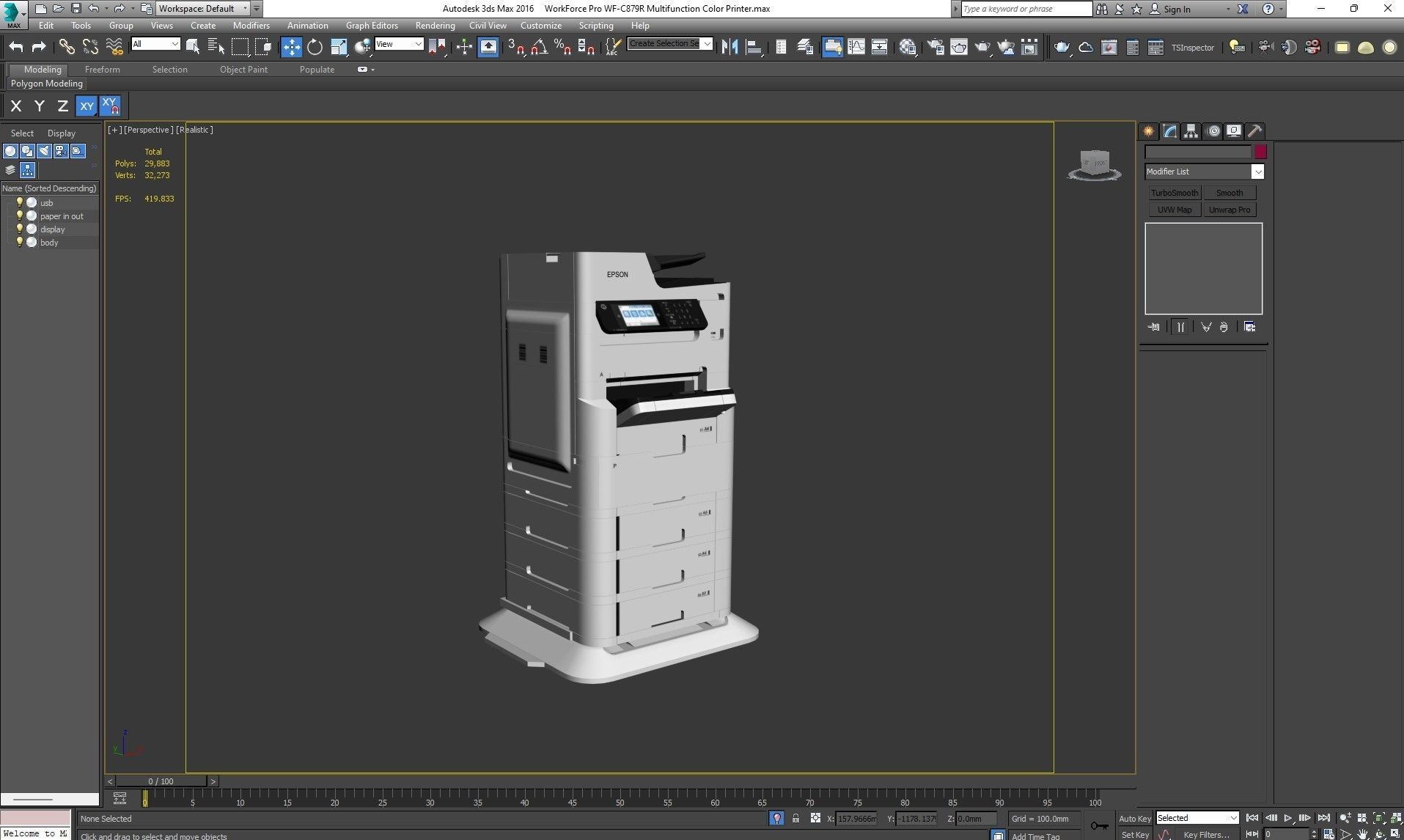Open the Workspace: Default dropdown
The width and height of the screenshot is (1404, 840).
click(204, 9)
